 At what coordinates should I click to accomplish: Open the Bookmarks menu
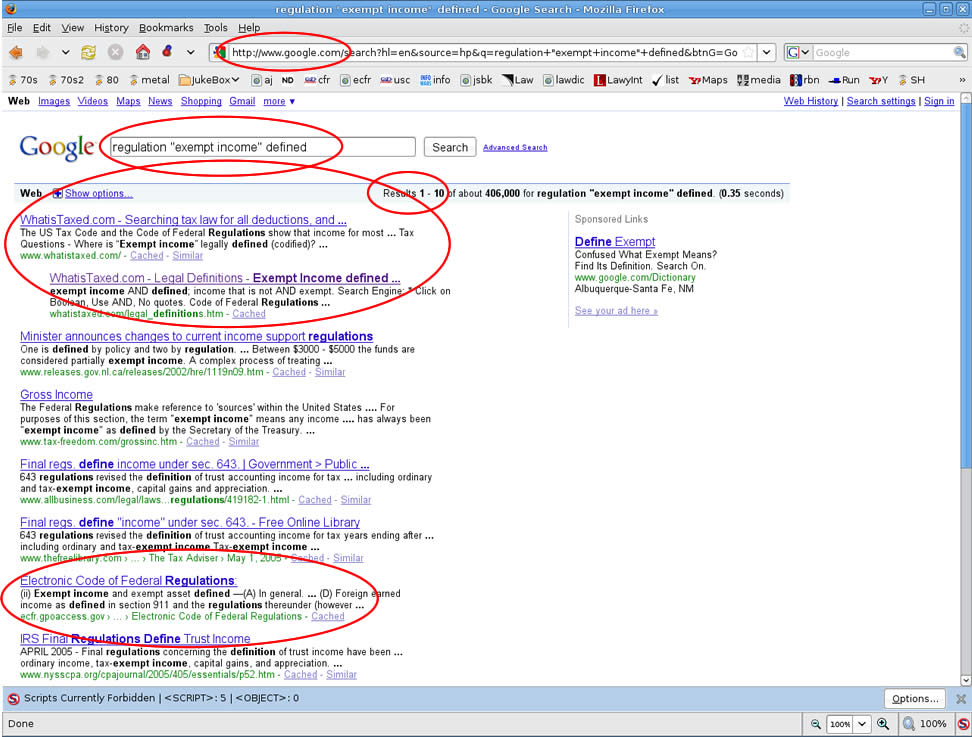(166, 28)
